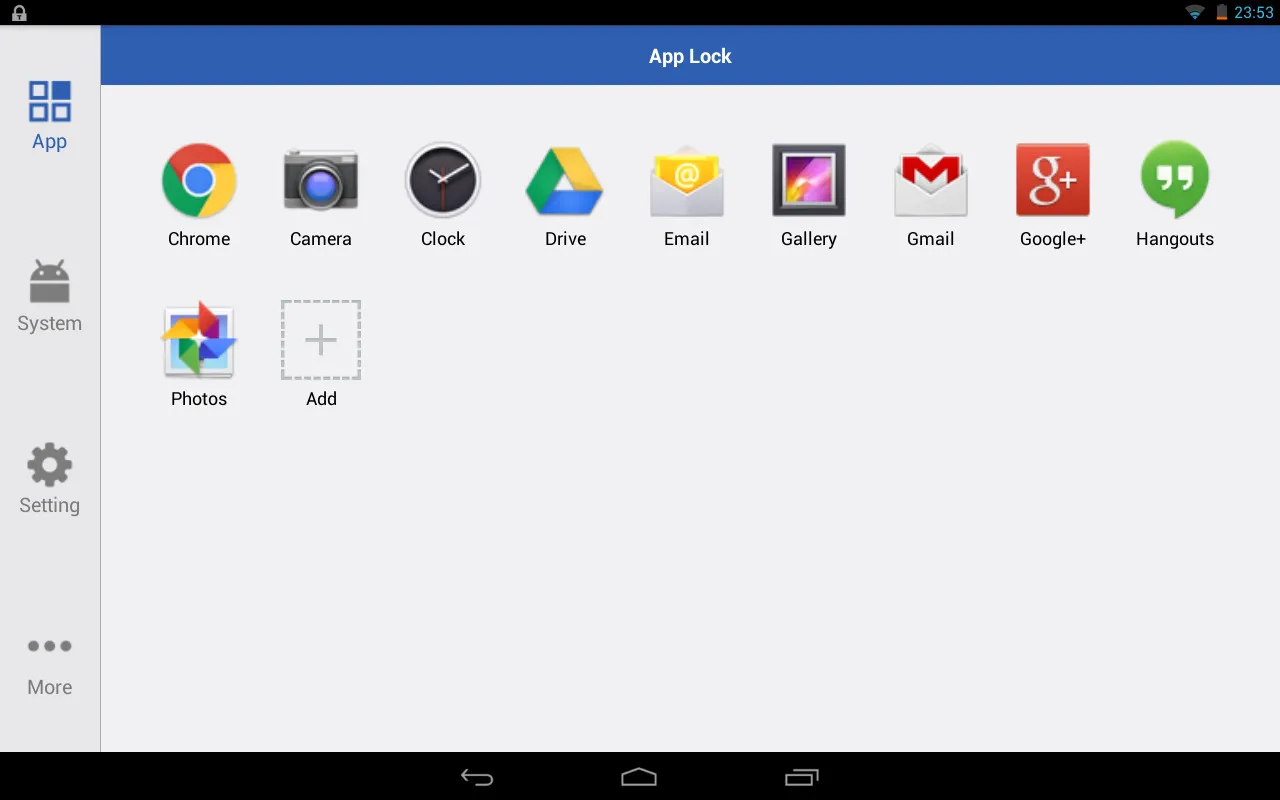Viewport: 1280px width, 800px height.
Task: Switch to the App tab in sidebar
Action: pos(49,113)
